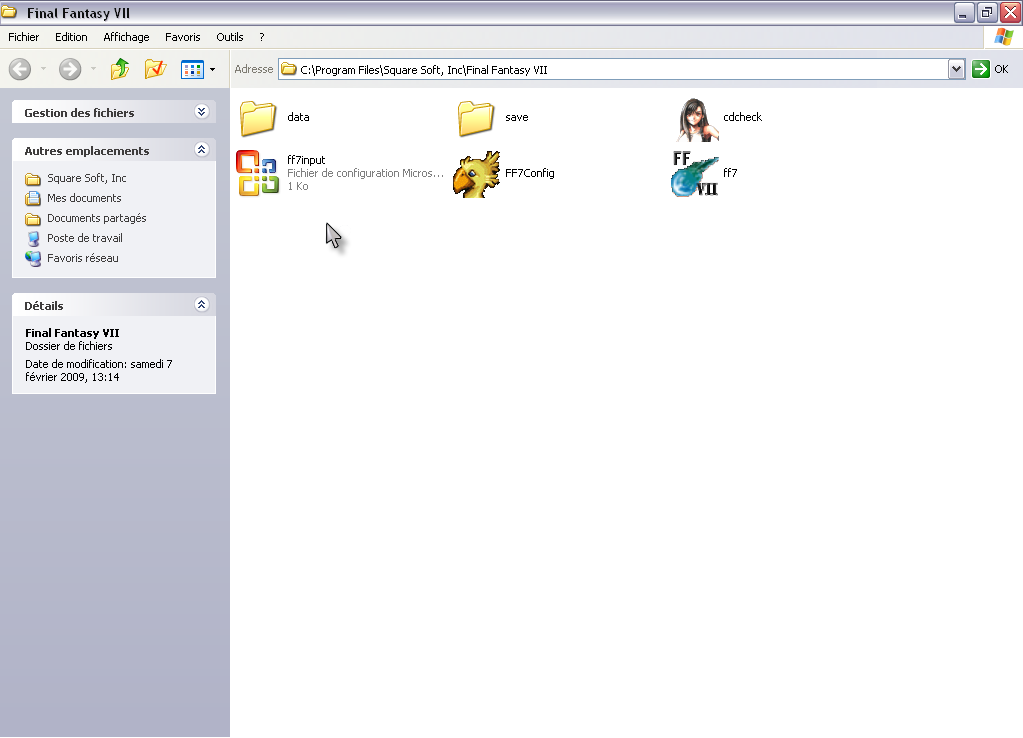Open the data folder icon
This screenshot has height=738, width=1023.
[258, 118]
